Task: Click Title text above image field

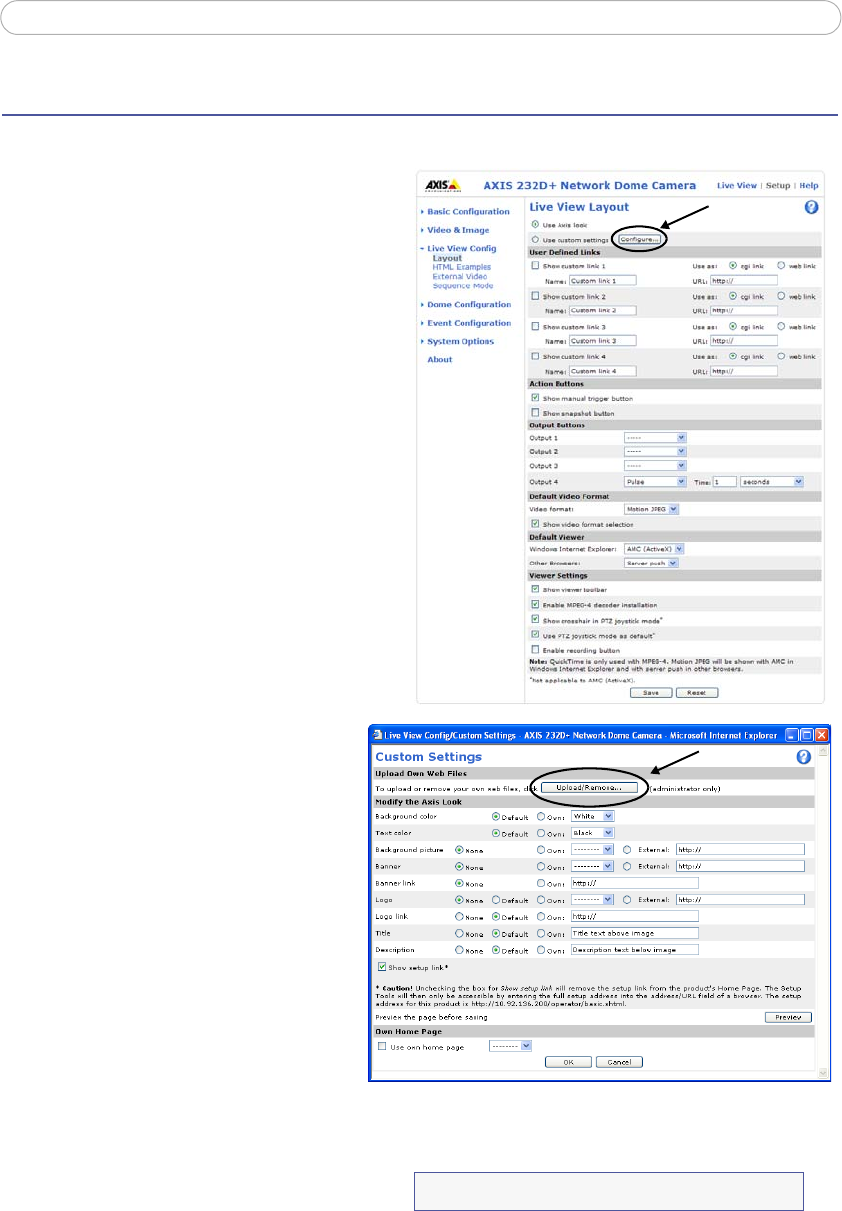Action: [x=634, y=932]
